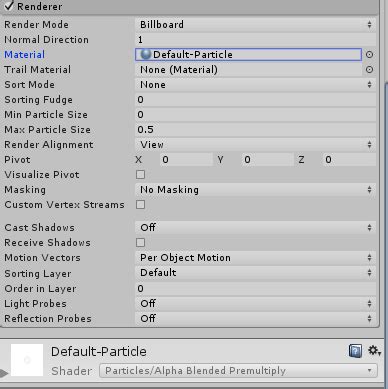
Task: Click the Pivot Z axis label
Action: click(301, 160)
